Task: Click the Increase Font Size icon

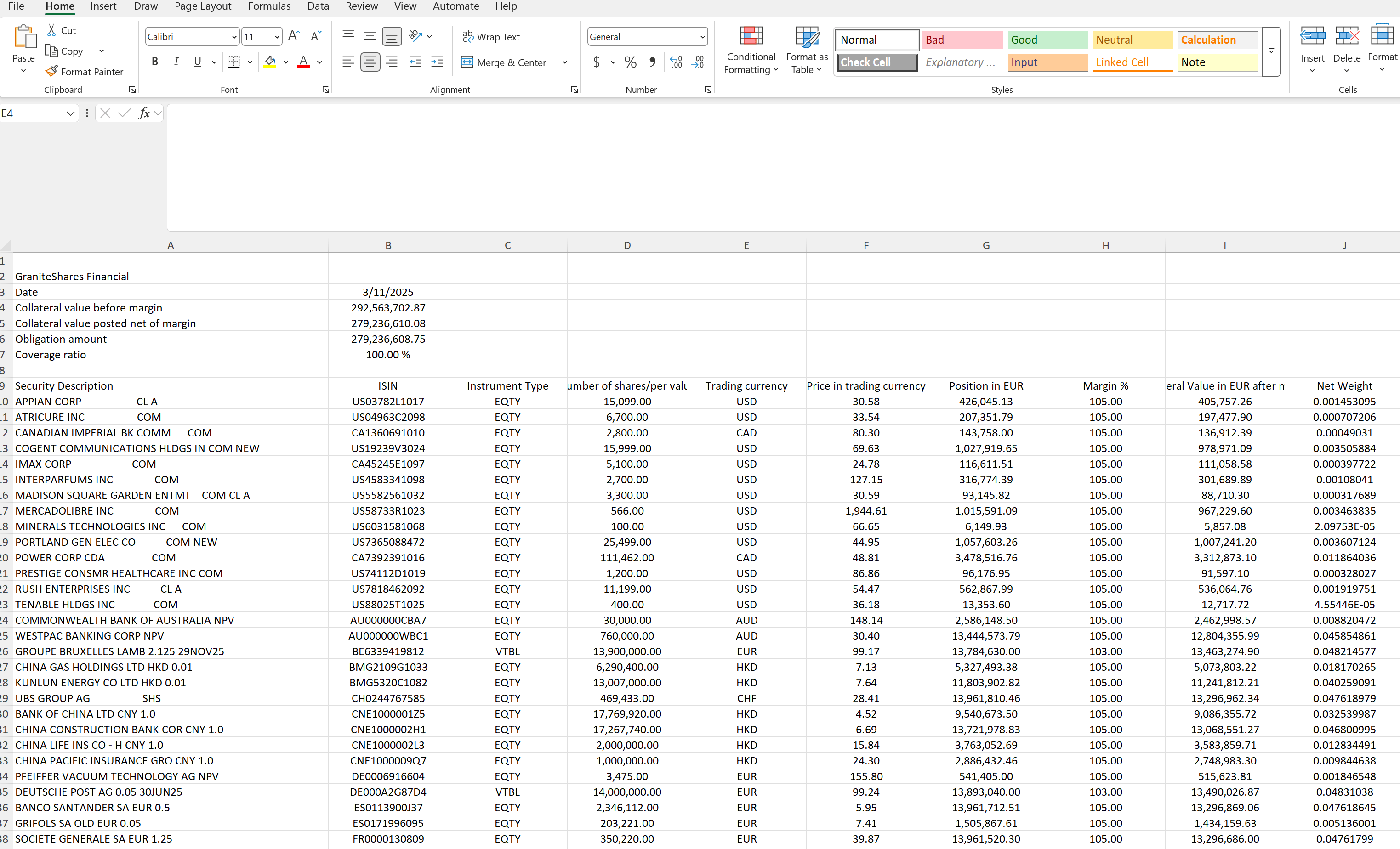Action: point(294,36)
